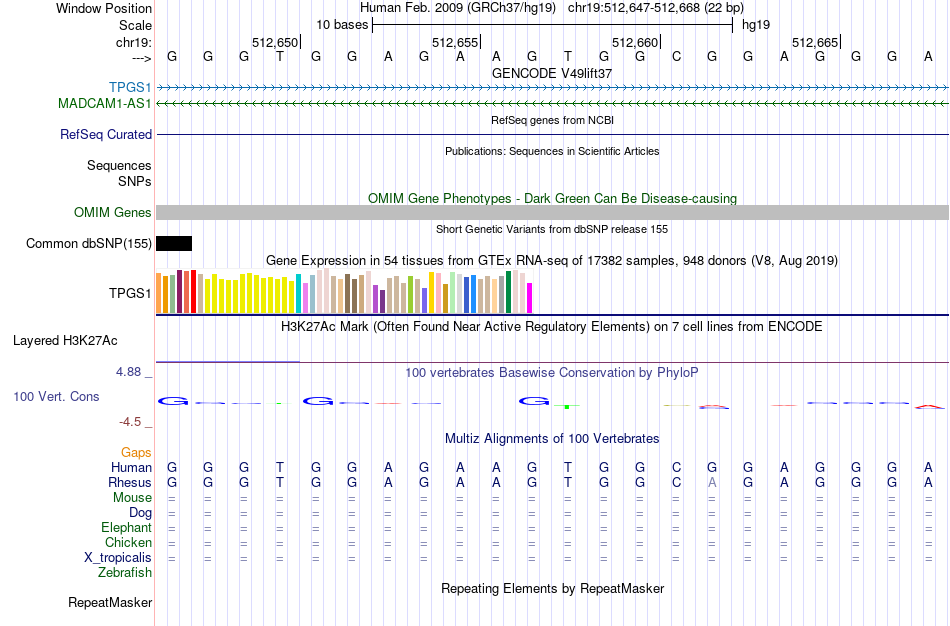
Task: Select the Dog species label
Action: coord(140,513)
